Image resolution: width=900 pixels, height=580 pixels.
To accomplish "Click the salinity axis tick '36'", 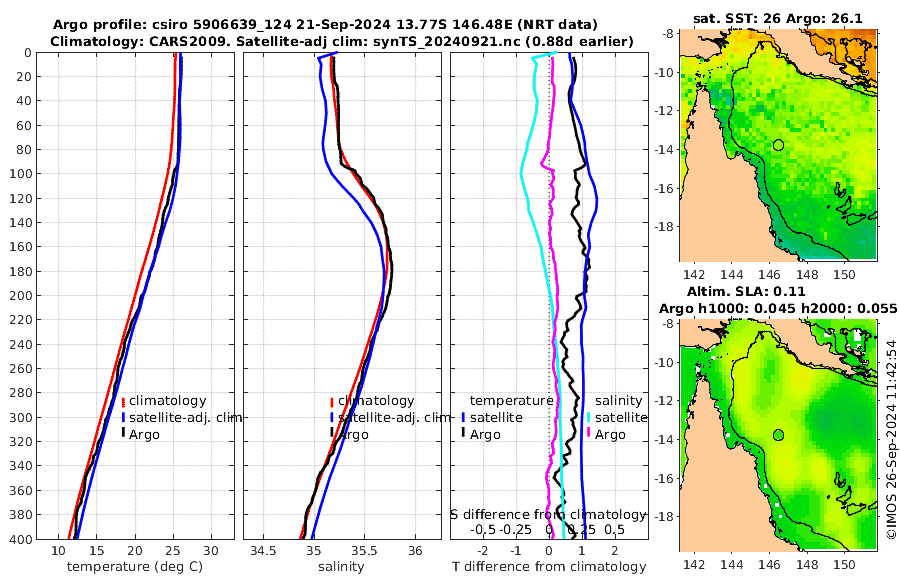I will 415,551.
